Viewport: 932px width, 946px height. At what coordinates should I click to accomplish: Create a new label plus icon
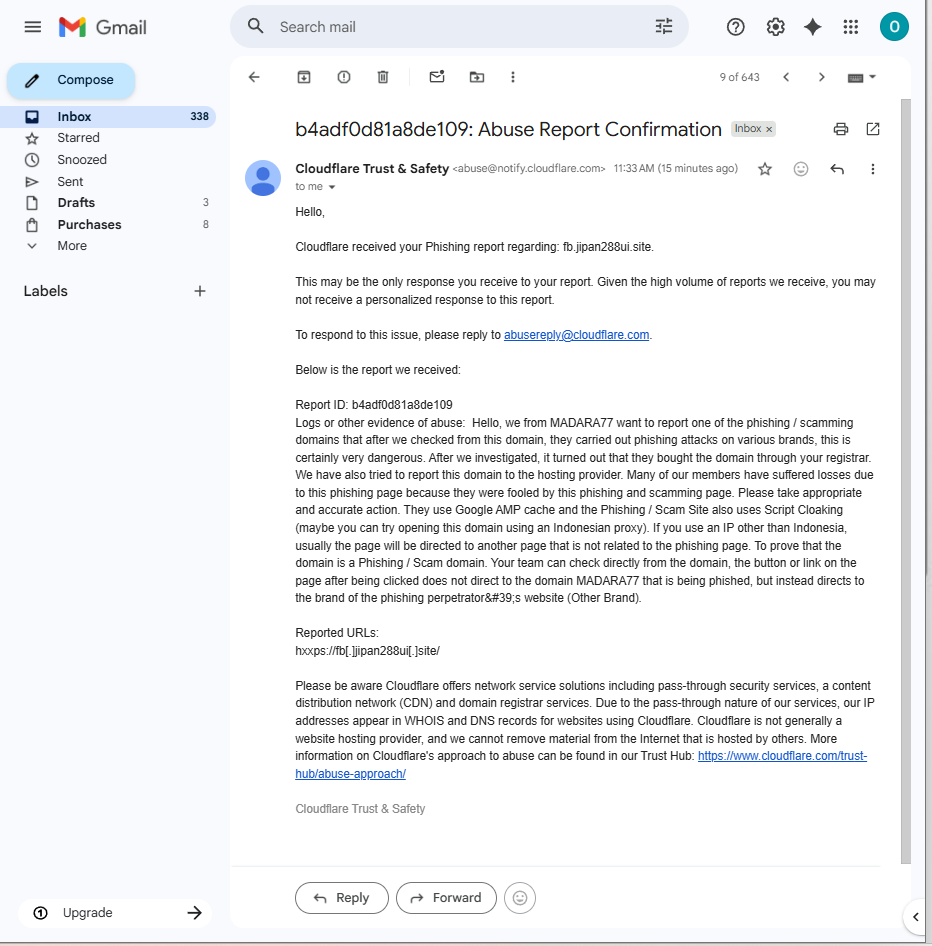coord(200,291)
